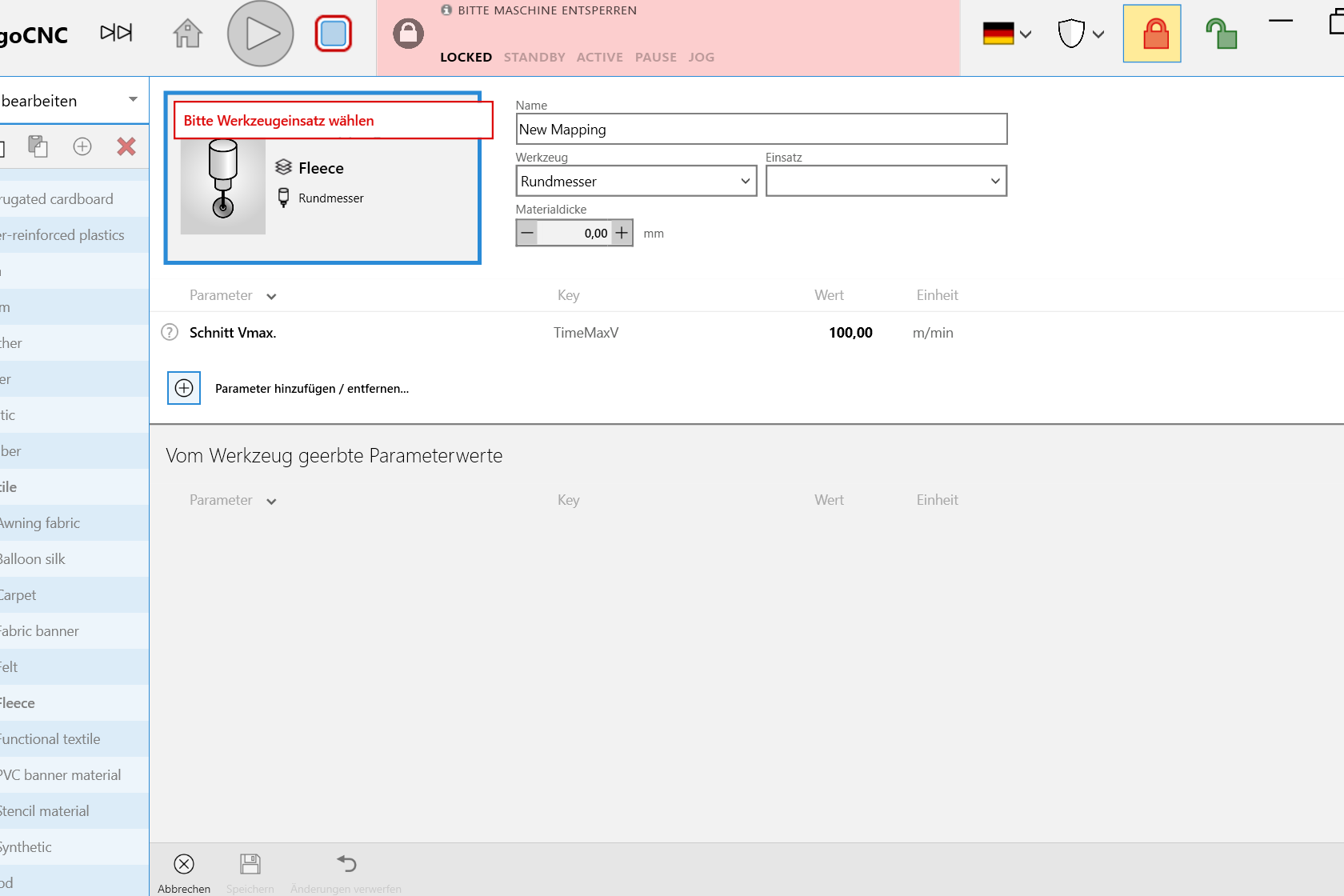Screen dimensions: 1344x896
Task: Click the JOG status tab
Action: 702,58
